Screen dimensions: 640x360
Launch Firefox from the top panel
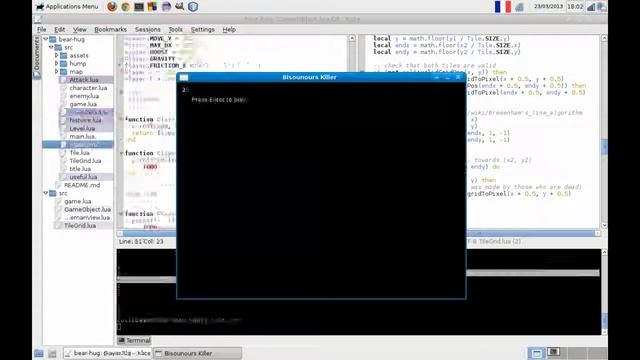[112, 7]
